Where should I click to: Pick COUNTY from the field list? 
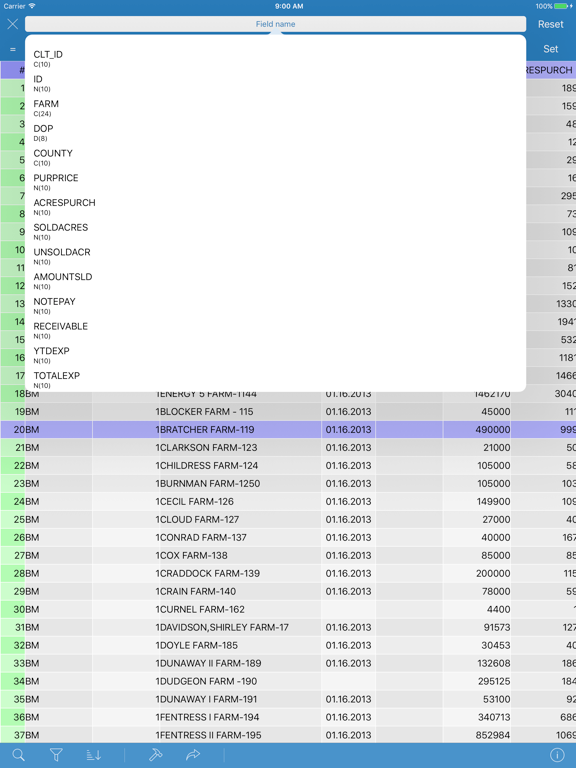275,157
